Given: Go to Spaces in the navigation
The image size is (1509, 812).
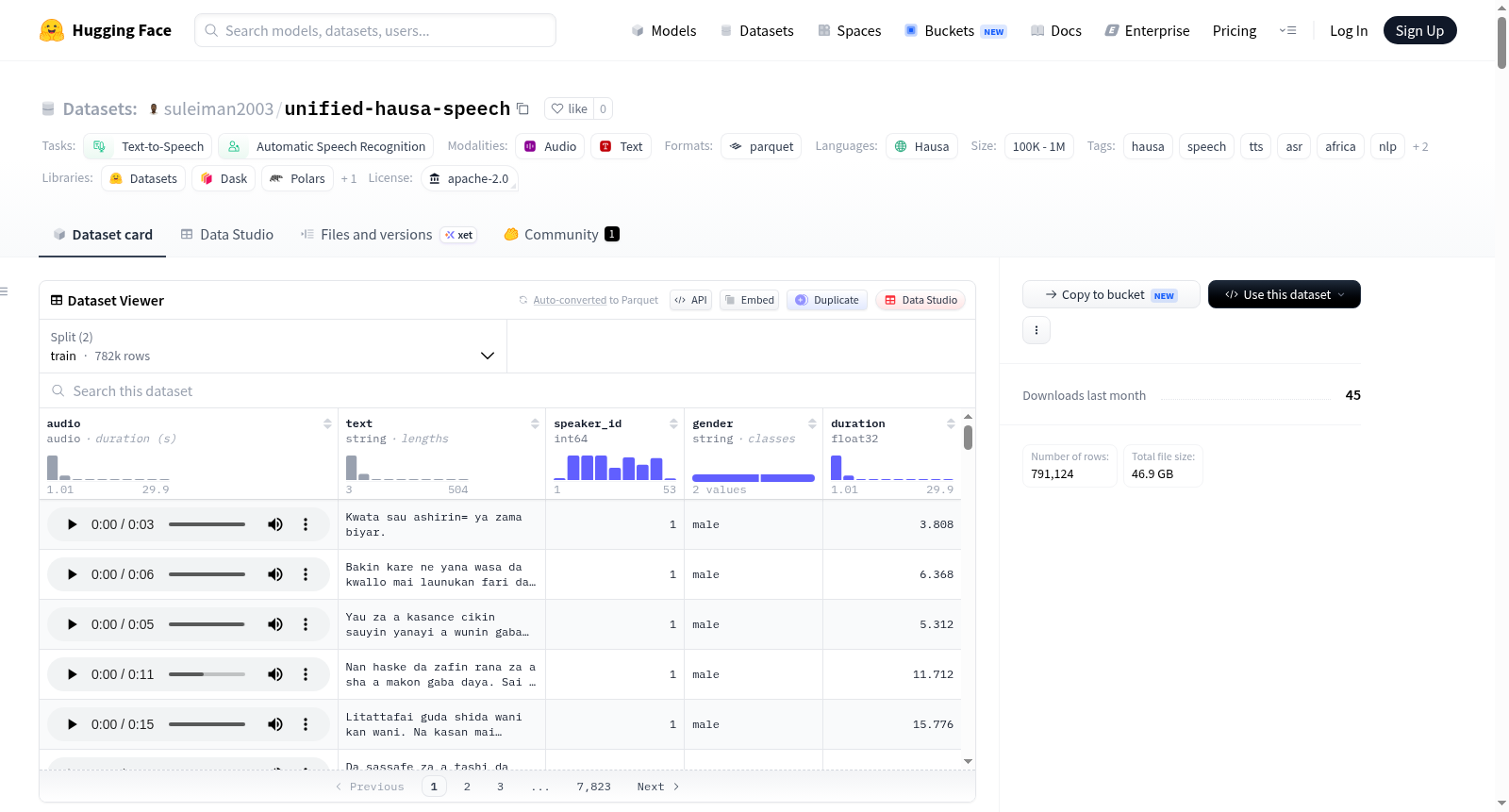Looking at the screenshot, I should [x=850, y=30].
